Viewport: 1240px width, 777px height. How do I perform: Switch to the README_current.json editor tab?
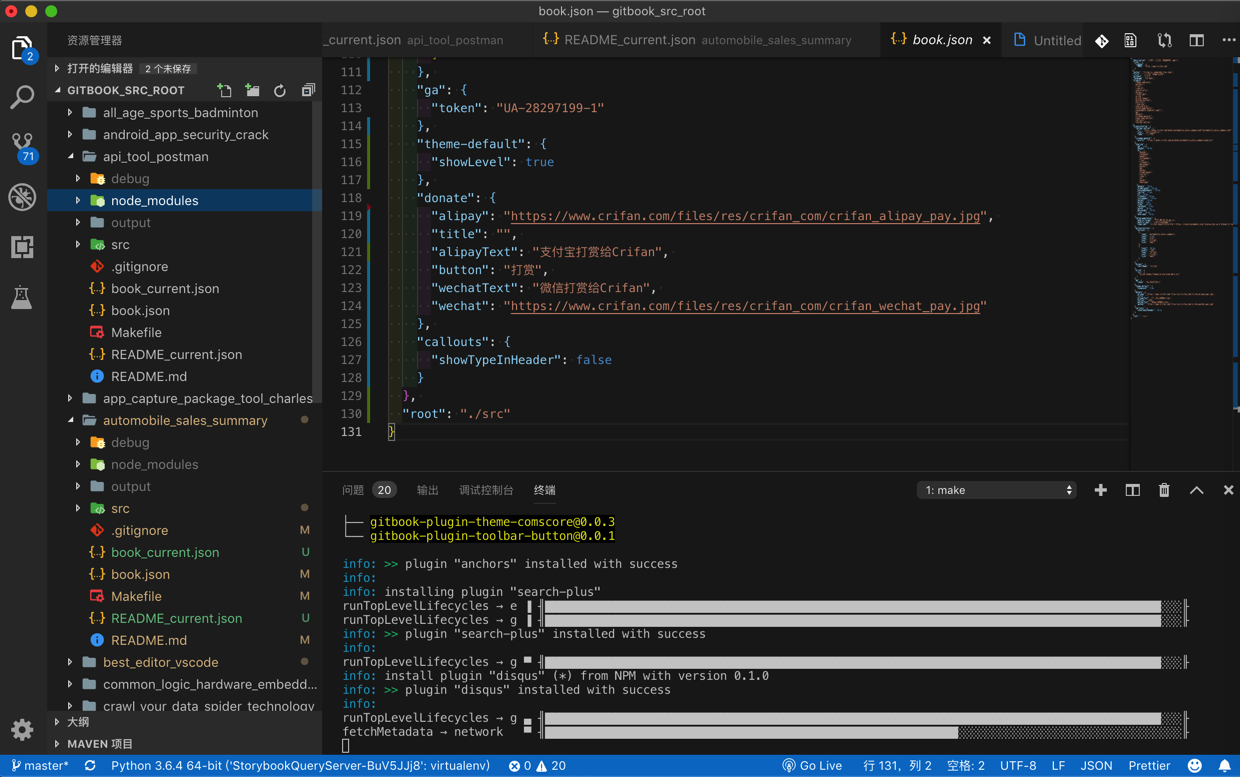point(629,40)
